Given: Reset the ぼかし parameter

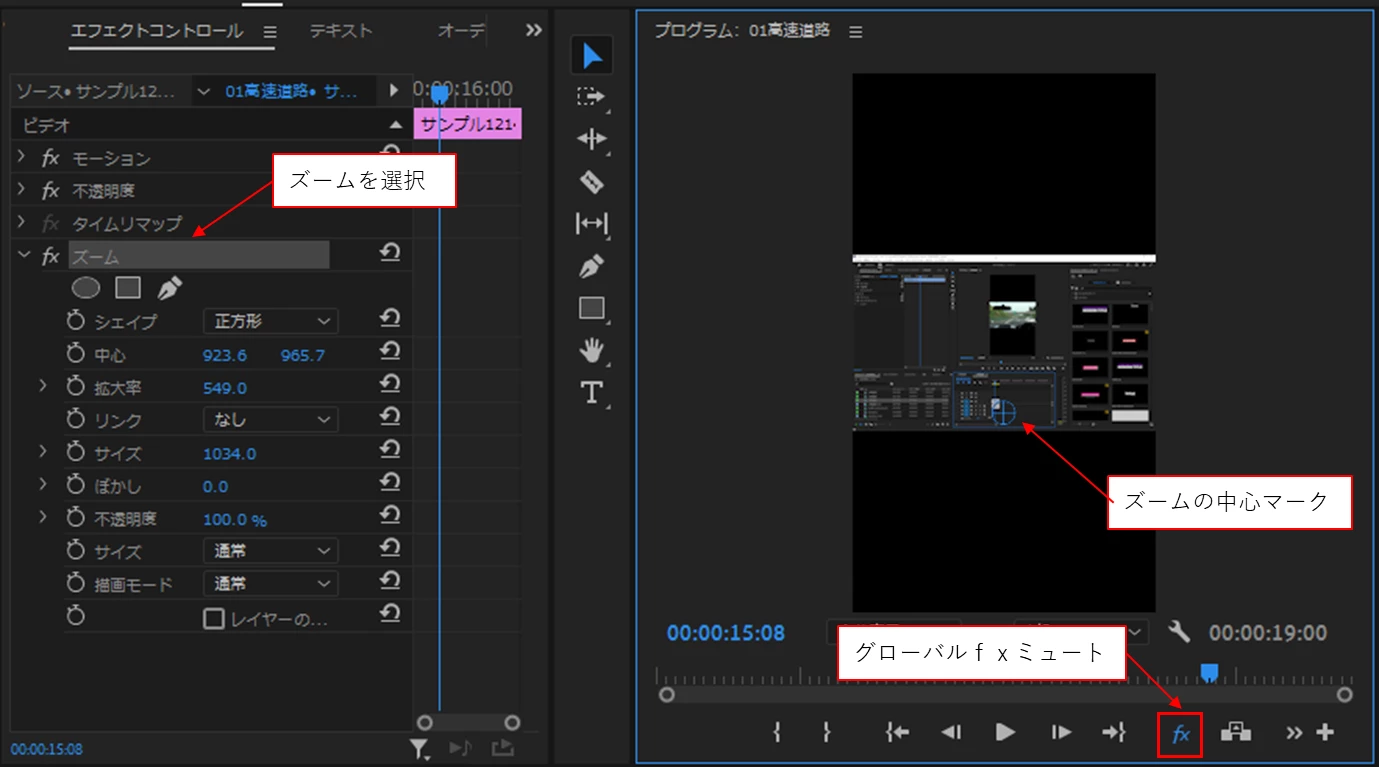Looking at the screenshot, I should (391, 484).
